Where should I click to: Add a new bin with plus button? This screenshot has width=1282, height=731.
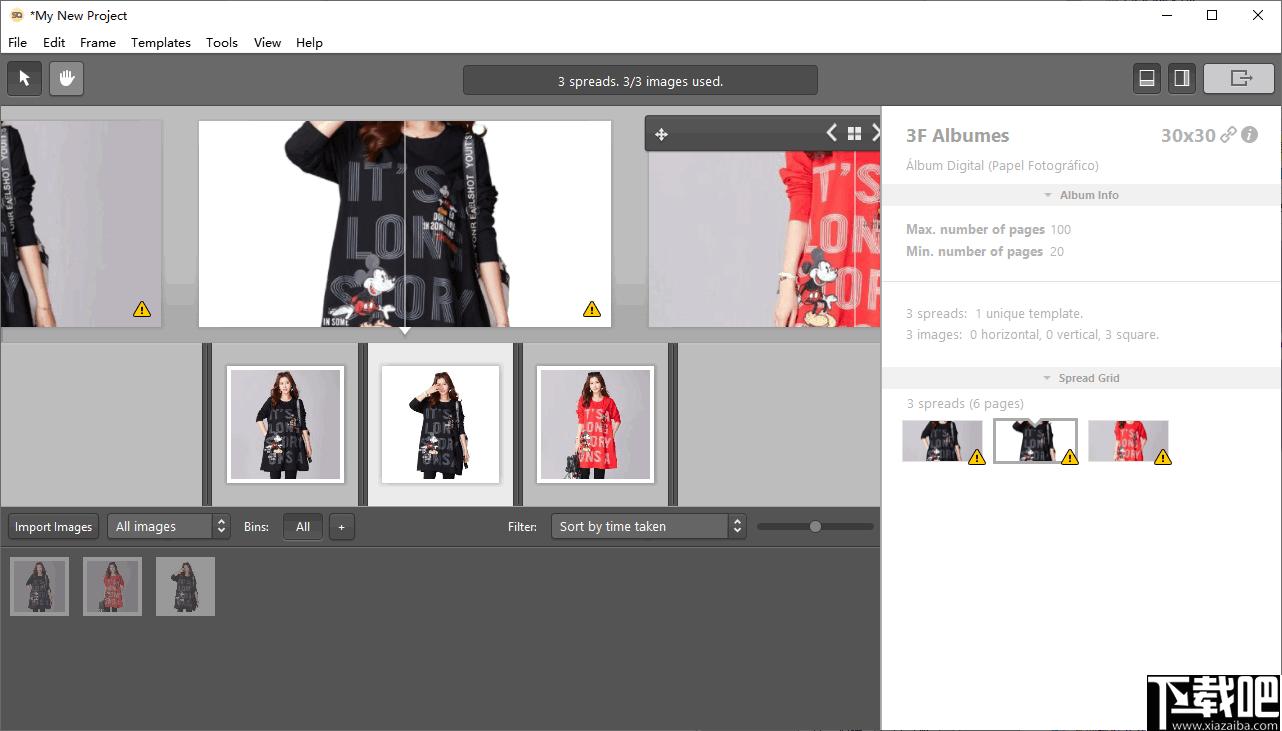(341, 527)
